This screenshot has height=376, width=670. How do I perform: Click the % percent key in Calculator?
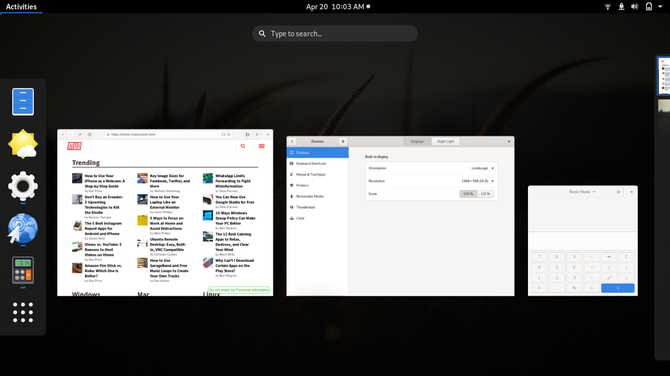pyautogui.click(x=574, y=288)
